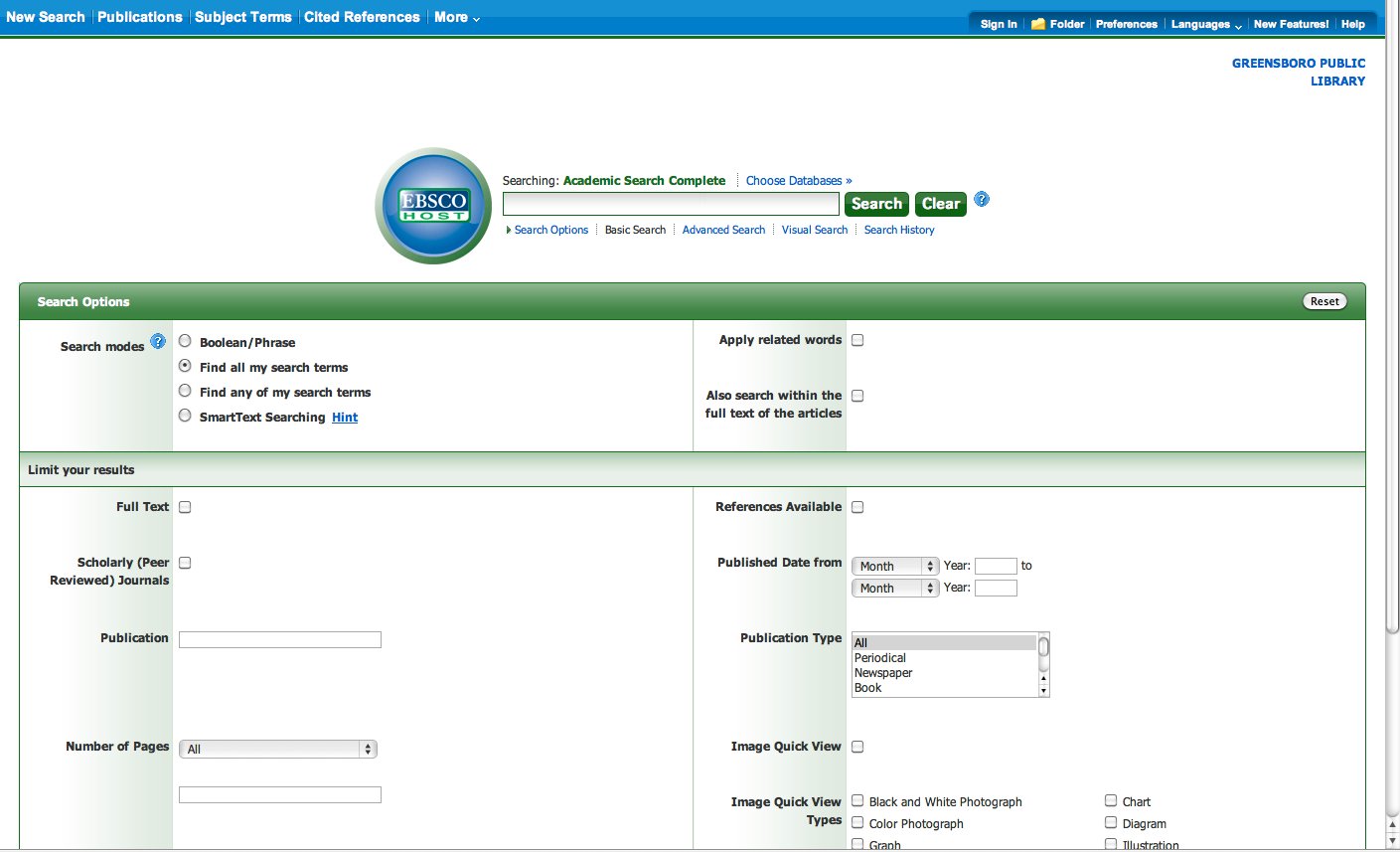Viewport: 1400px width, 852px height.
Task: Select the Boolean/Phrase search mode
Action: point(185,340)
